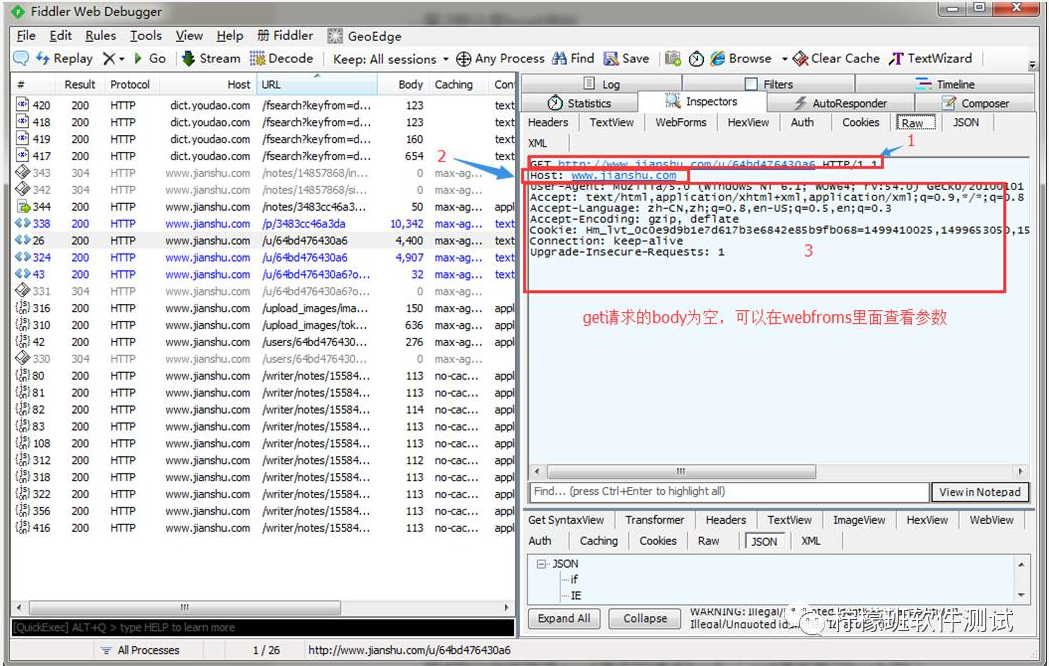
Task: Click the All Processes status bar filter
Action: [x=140, y=650]
